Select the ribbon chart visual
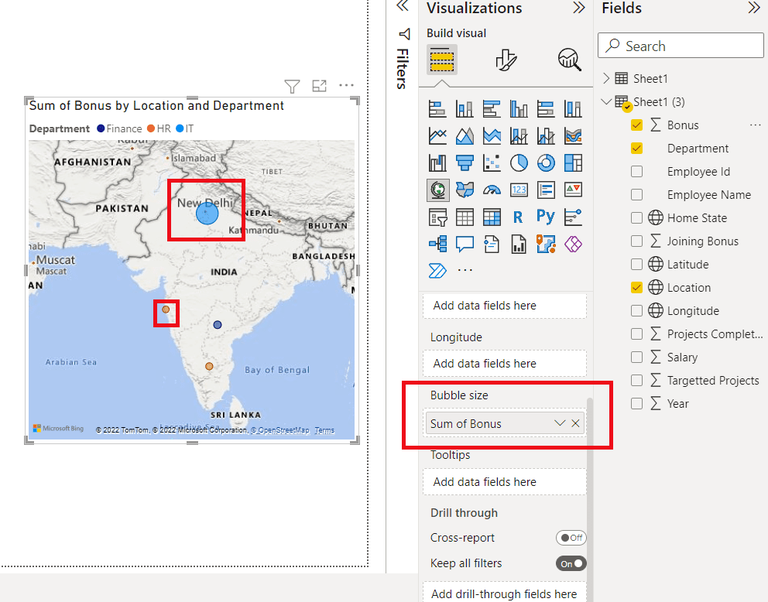Screen dimensions: 768x602 573,136
